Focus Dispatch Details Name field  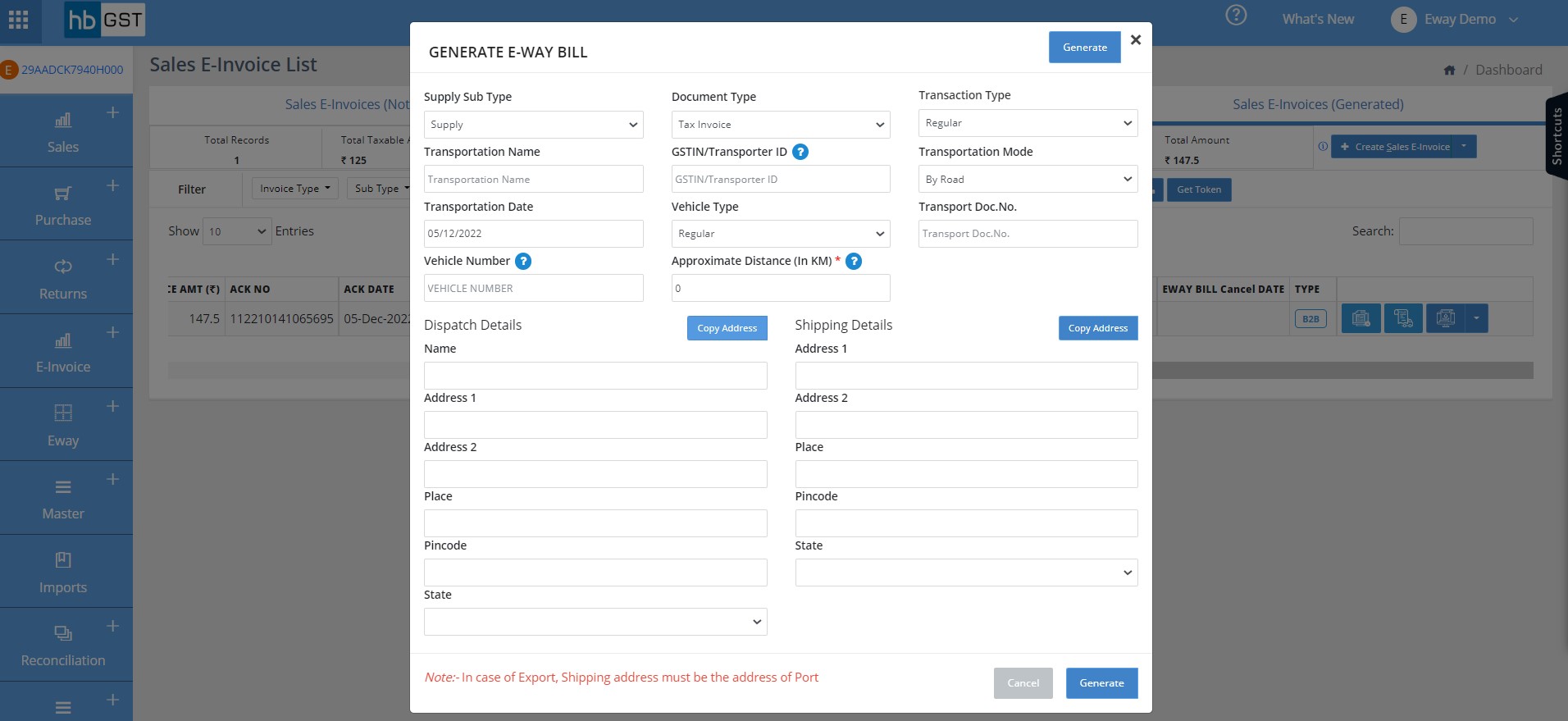[595, 376]
